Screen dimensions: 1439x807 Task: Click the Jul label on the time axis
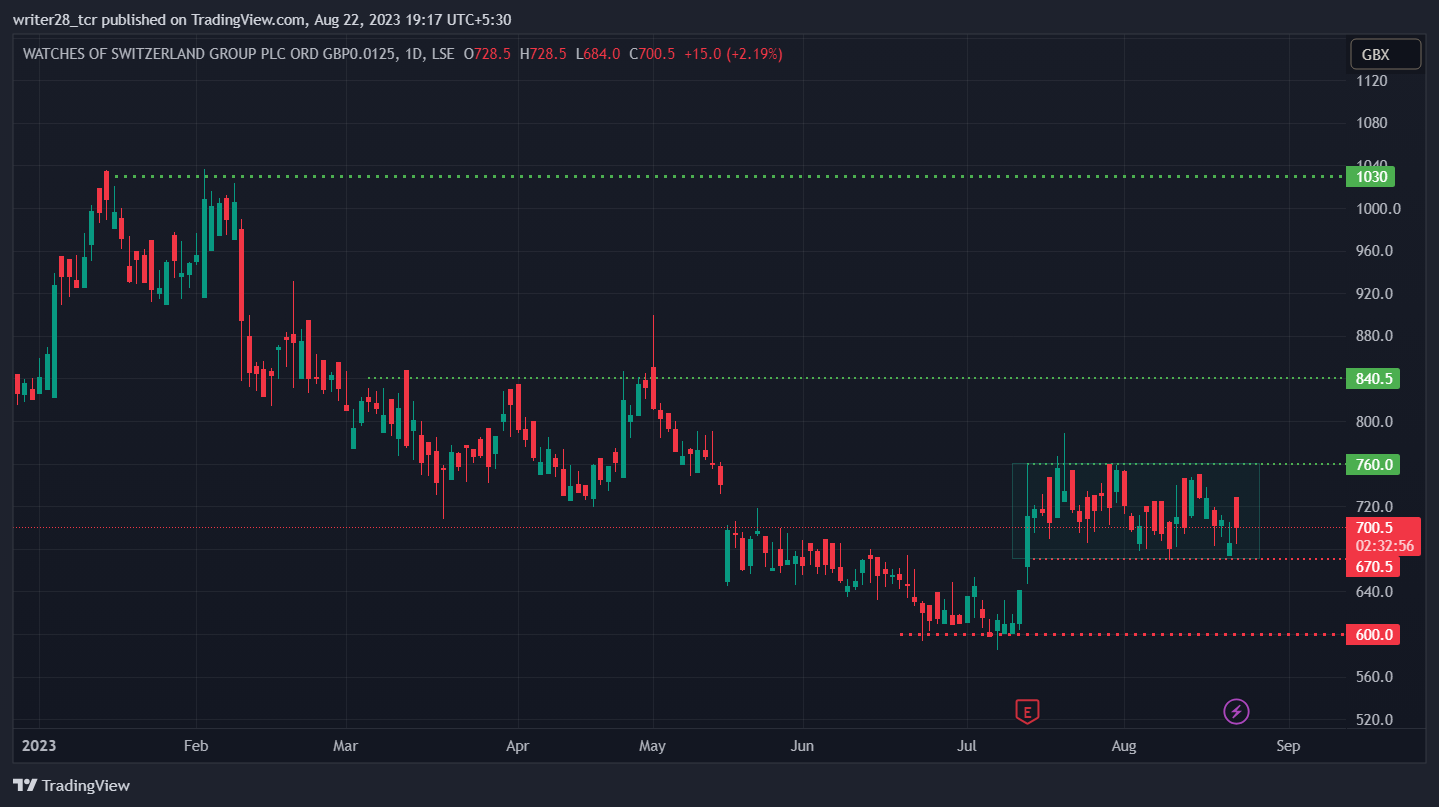[967, 746]
